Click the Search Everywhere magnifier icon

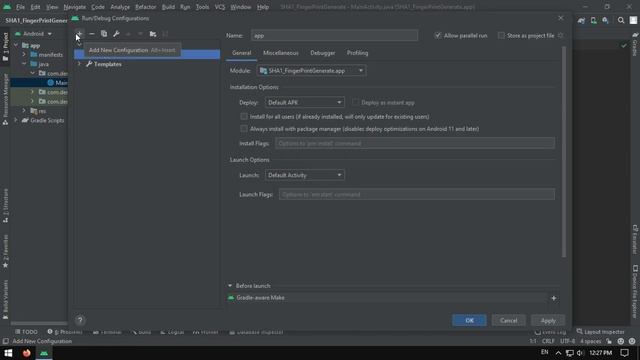point(621,20)
